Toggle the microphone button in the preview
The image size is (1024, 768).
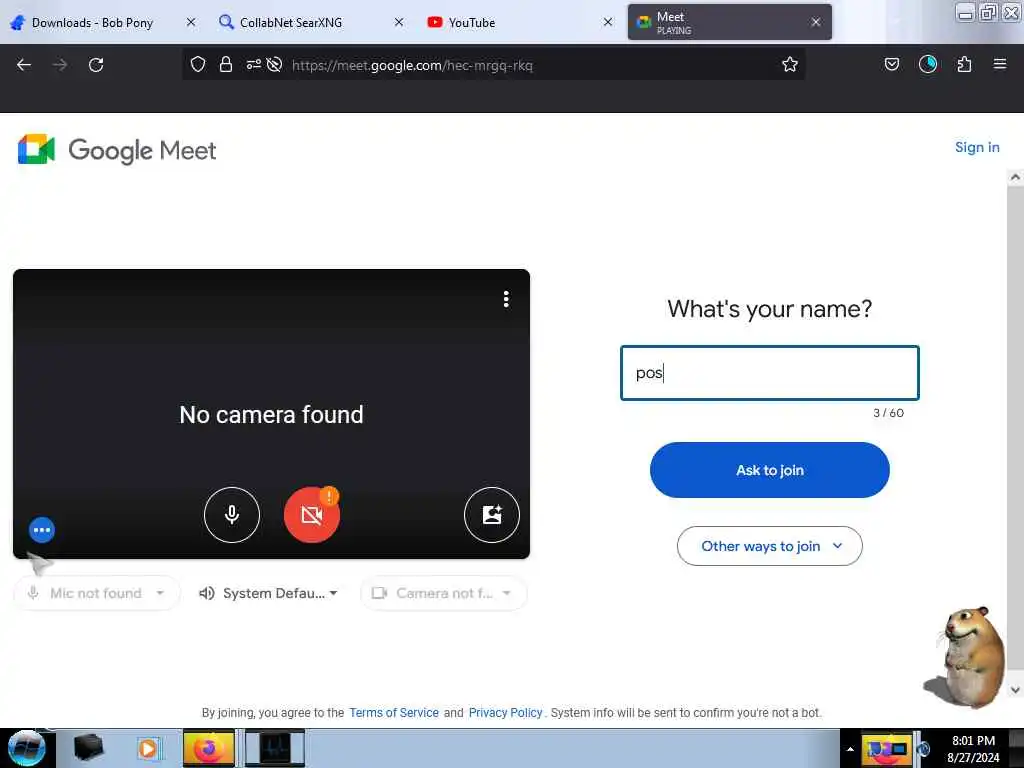(232, 515)
